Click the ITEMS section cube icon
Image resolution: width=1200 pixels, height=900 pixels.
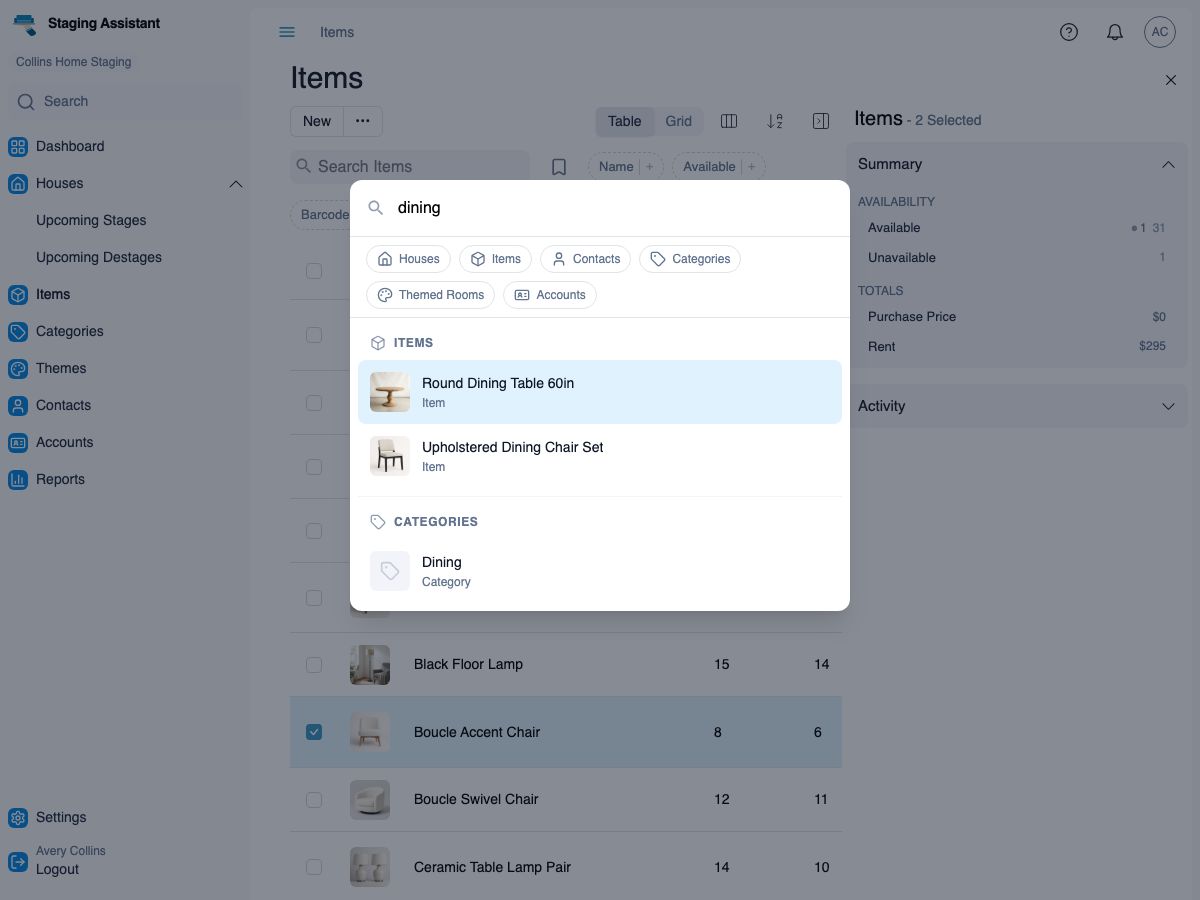pyautogui.click(x=378, y=343)
